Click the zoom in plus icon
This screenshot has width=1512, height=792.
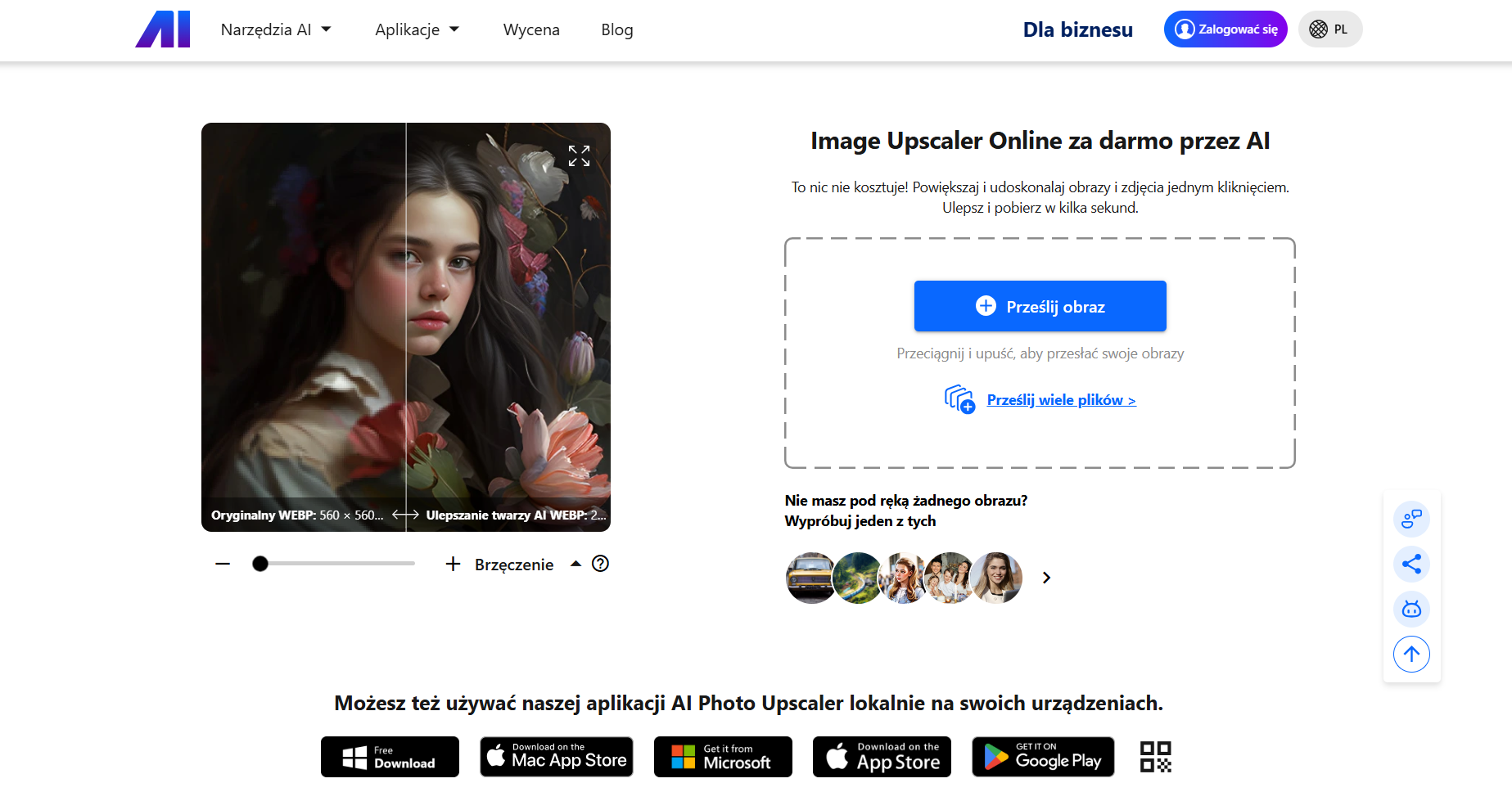coord(453,564)
